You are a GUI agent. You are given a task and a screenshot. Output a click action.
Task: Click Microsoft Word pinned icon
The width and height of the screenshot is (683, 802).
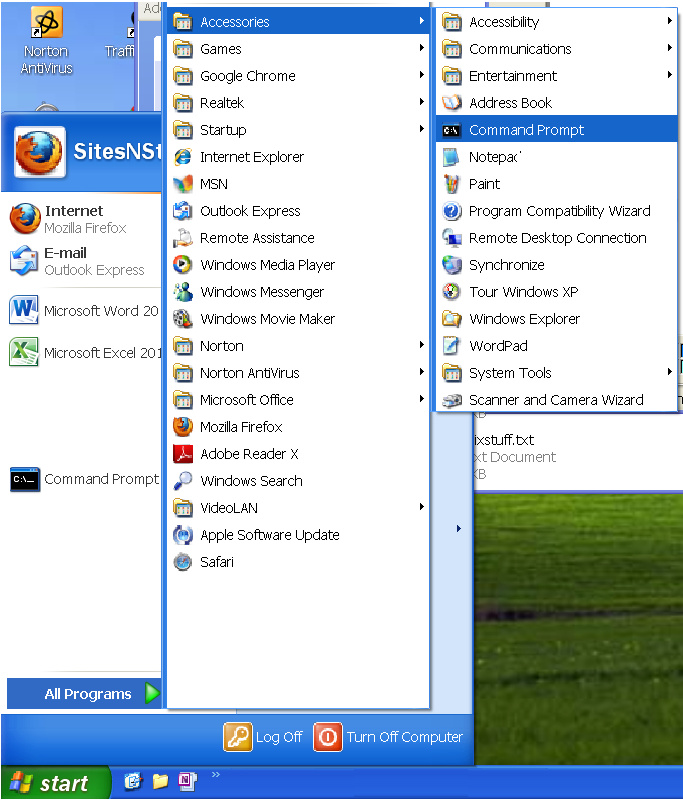click(24, 310)
